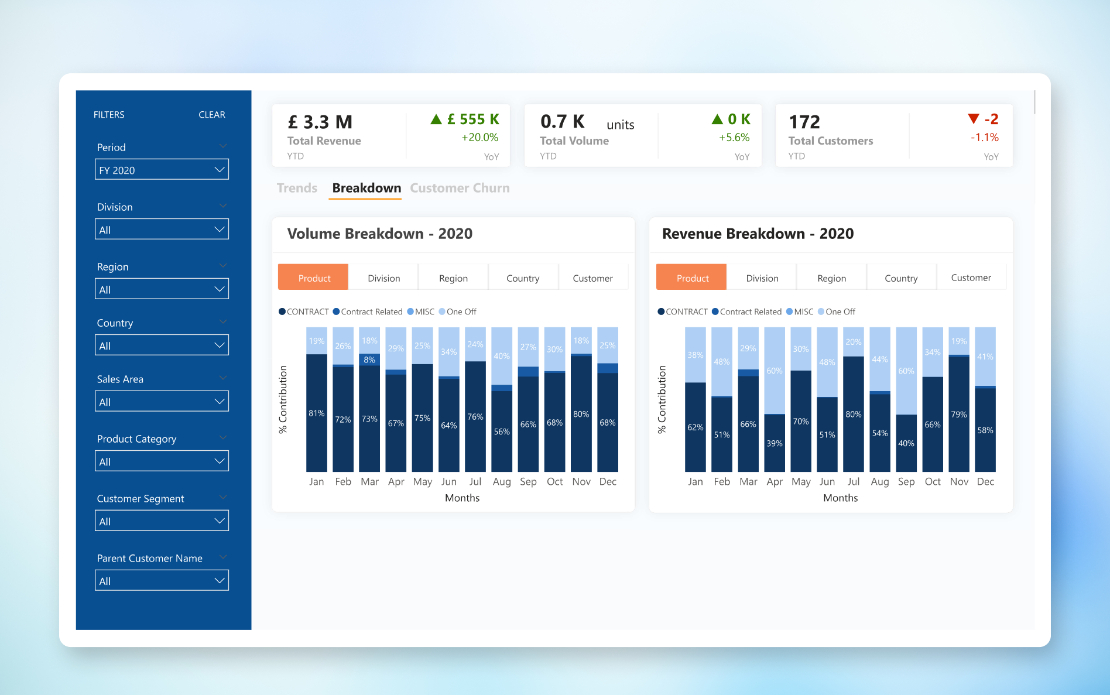Select Customer in Volume Breakdown

[593, 277]
